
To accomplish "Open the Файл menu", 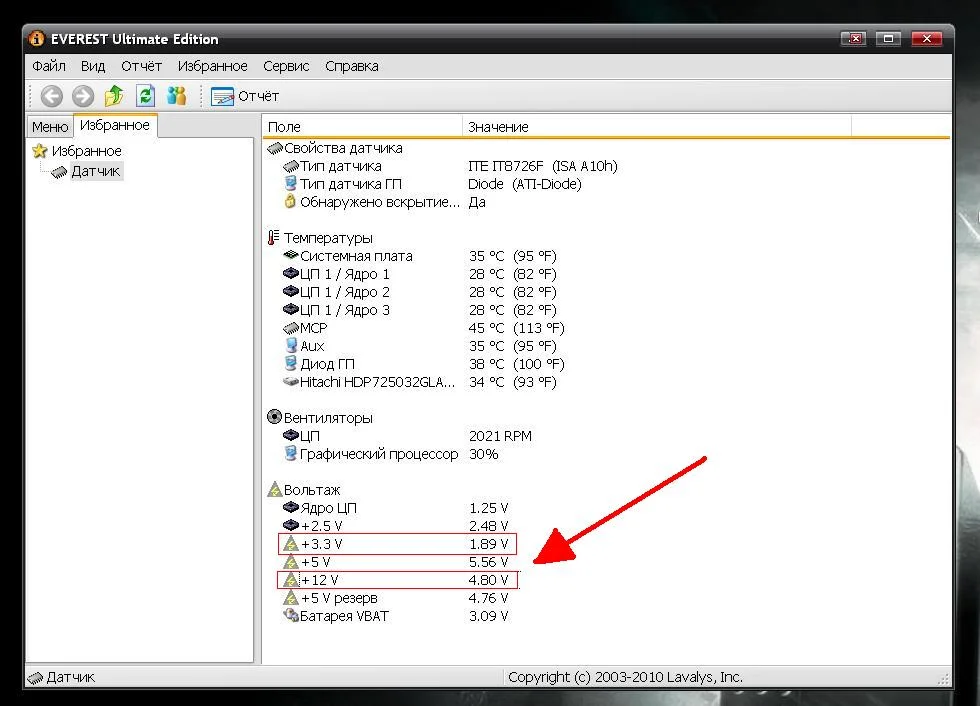I will pos(49,66).
